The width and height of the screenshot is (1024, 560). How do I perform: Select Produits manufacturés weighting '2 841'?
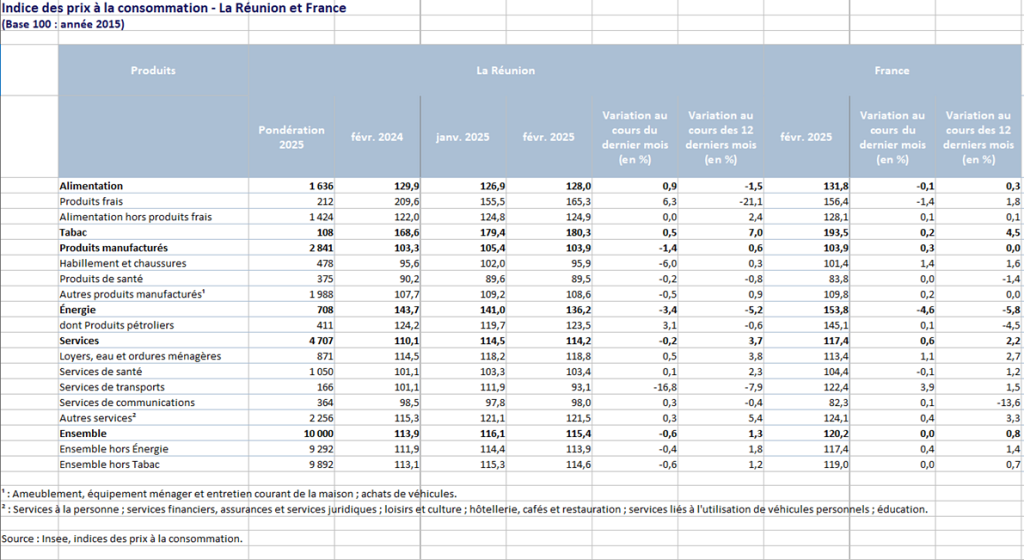321,248
